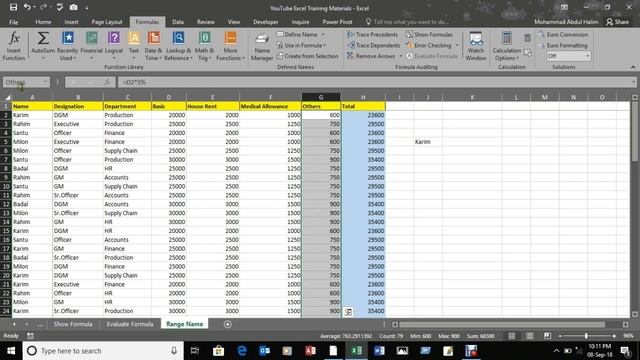Click Trace Precedents
The width and height of the screenshot is (640, 360).
[x=372, y=35]
